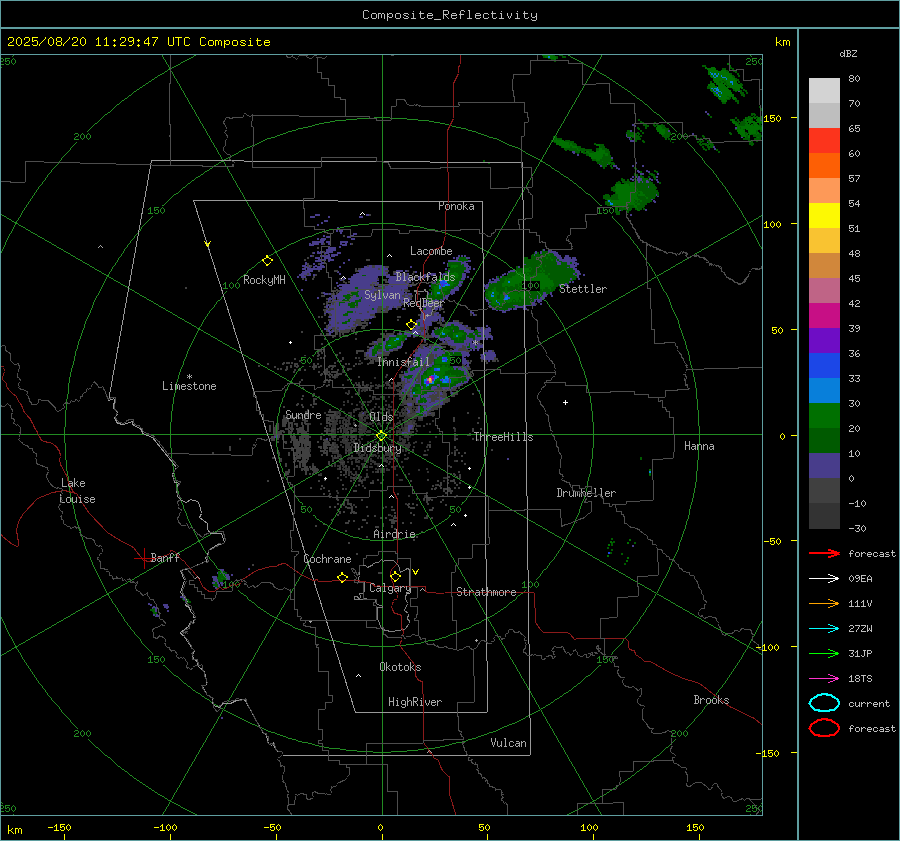
Task: Click the red forecast arrow in legend
Action: [824, 553]
